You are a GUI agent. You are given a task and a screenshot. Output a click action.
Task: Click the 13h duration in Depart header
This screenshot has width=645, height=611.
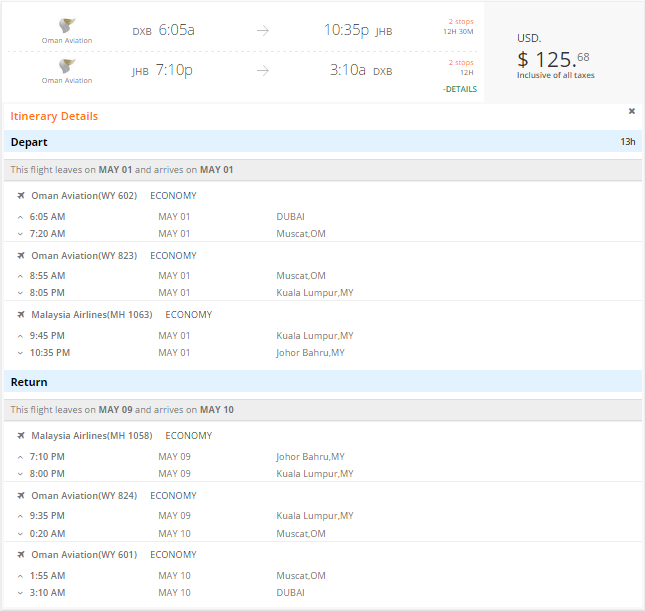point(628,142)
